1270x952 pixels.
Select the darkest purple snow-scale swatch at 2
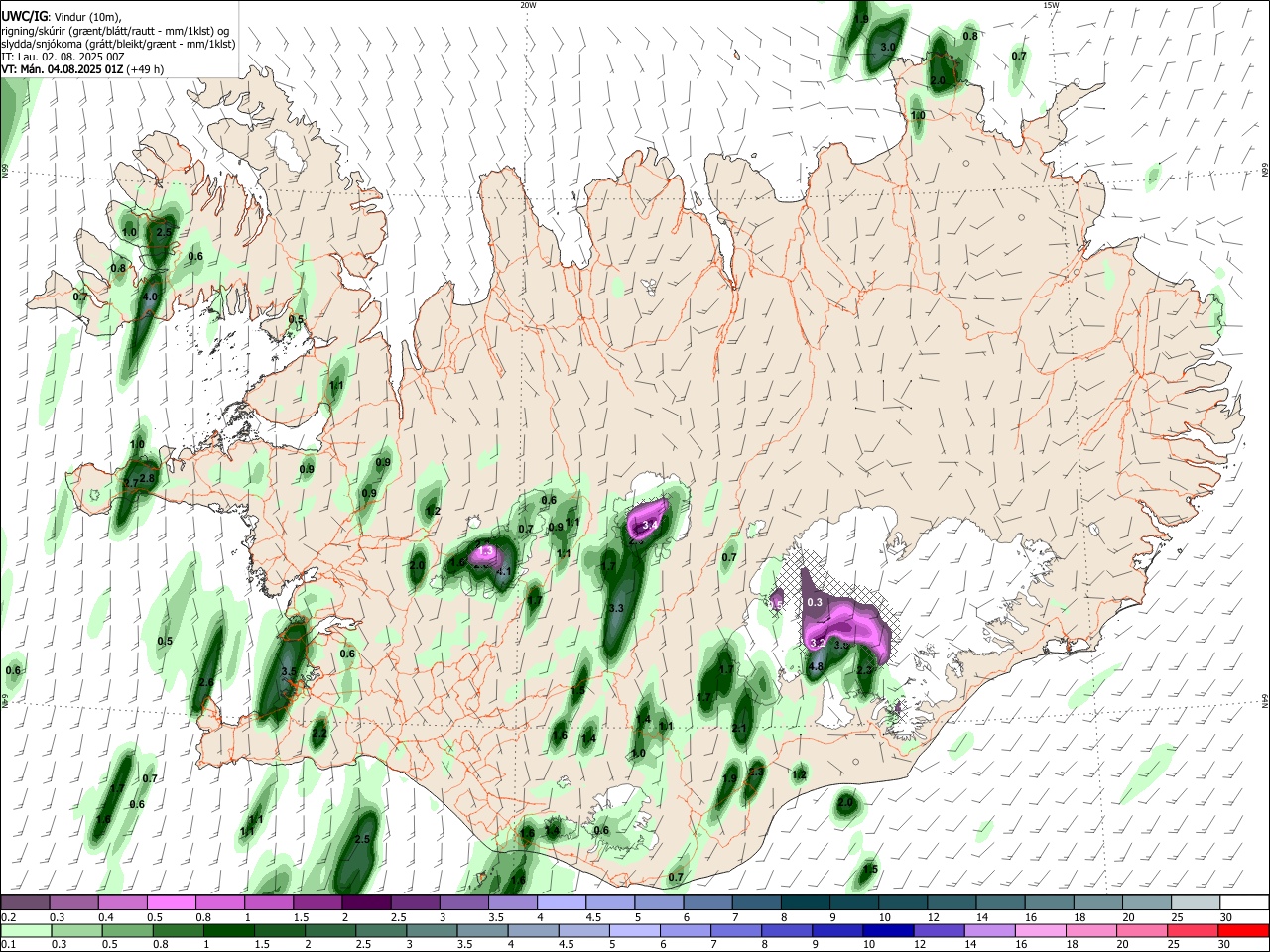tap(366, 903)
